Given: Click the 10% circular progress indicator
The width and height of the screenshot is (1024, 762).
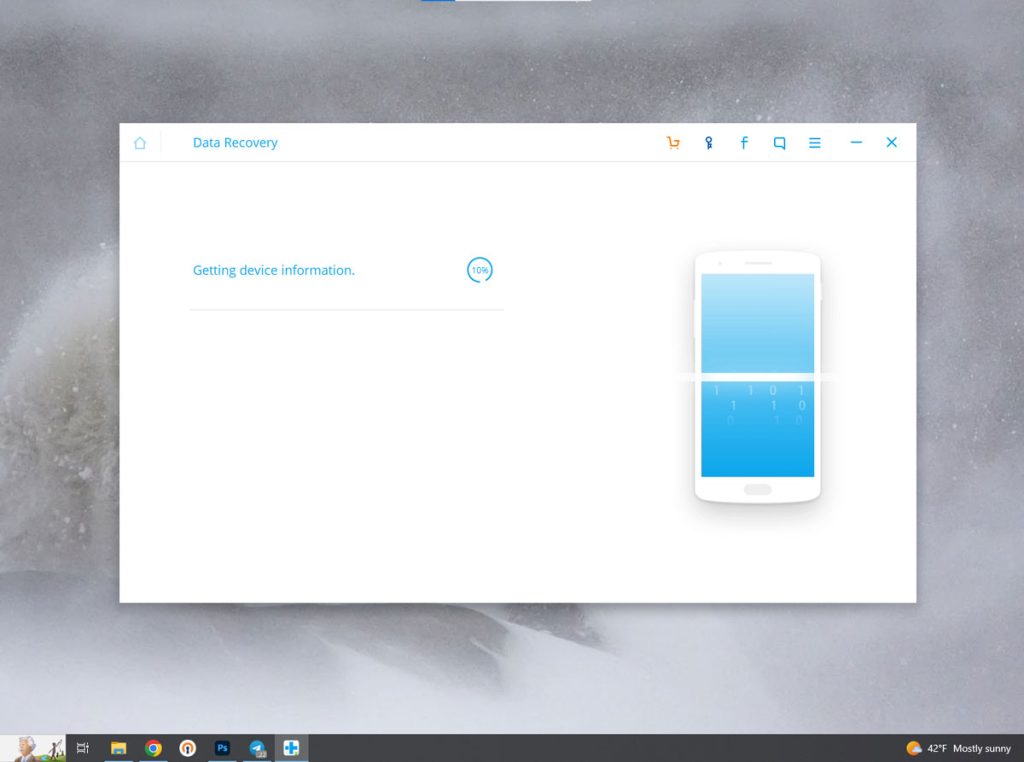Looking at the screenshot, I should point(480,270).
